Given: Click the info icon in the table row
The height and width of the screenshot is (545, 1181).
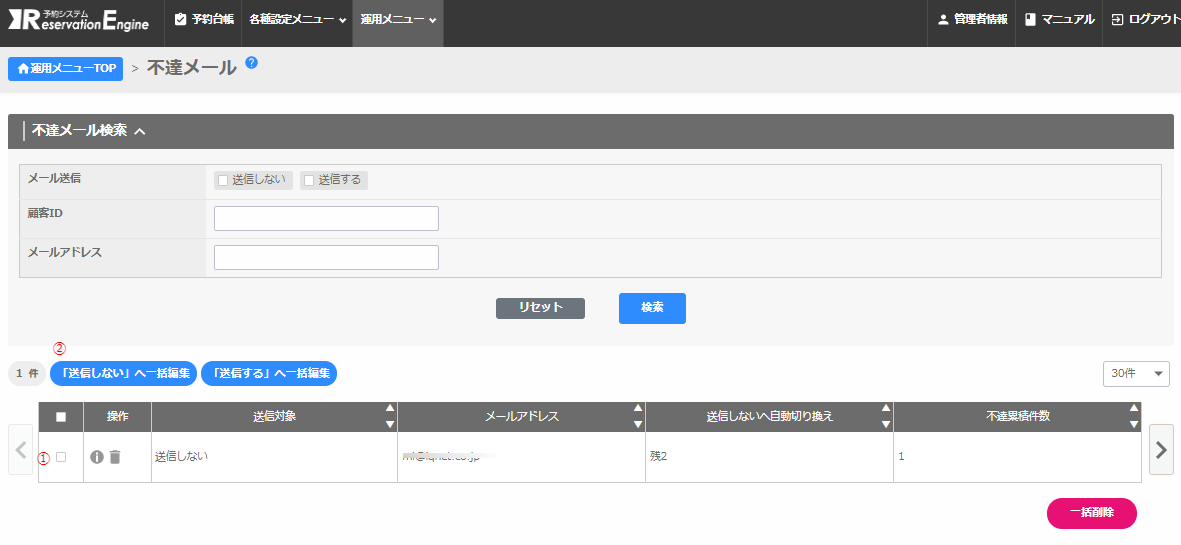Looking at the screenshot, I should (x=97, y=457).
